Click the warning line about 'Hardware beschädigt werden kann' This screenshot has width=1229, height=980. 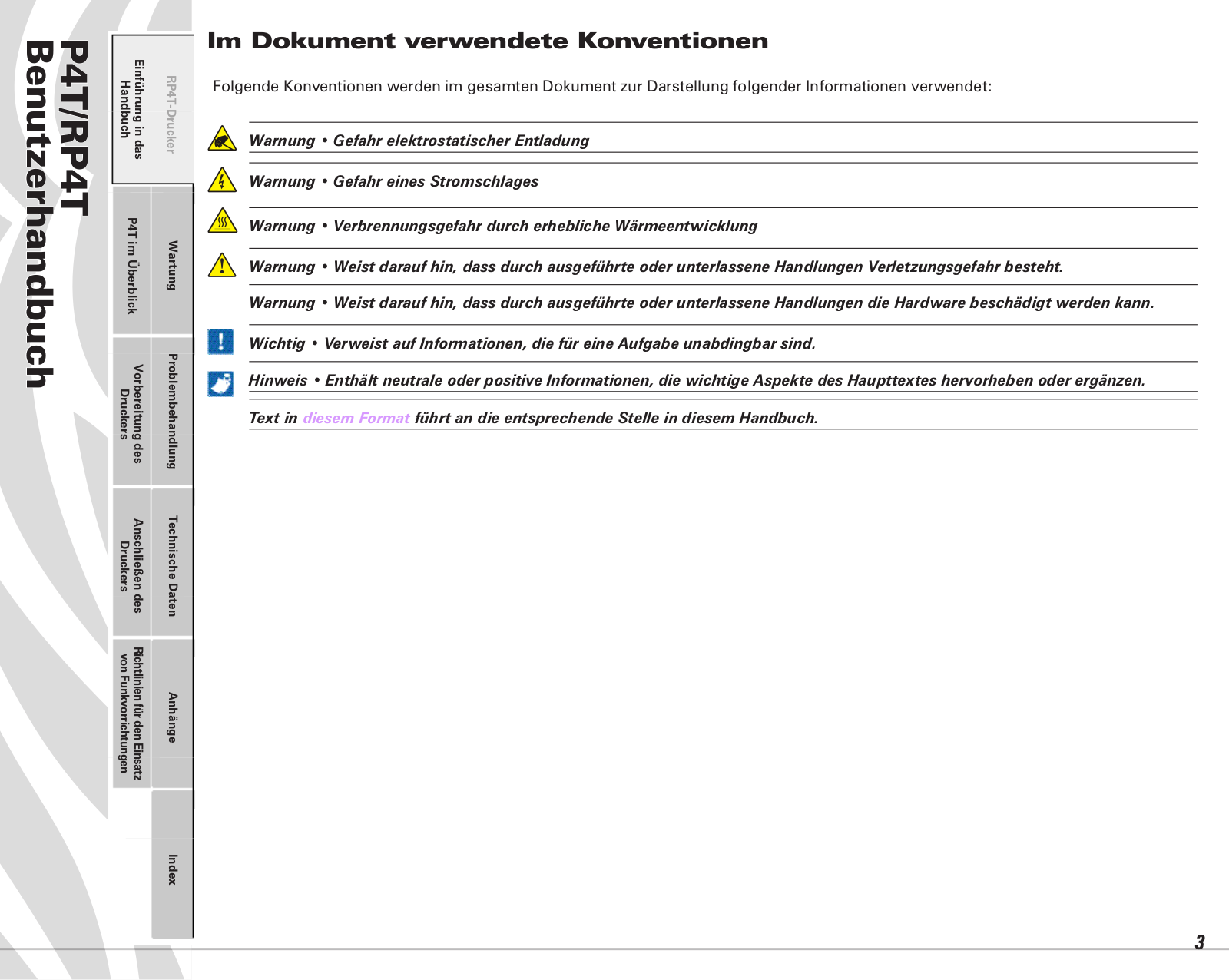701,303
